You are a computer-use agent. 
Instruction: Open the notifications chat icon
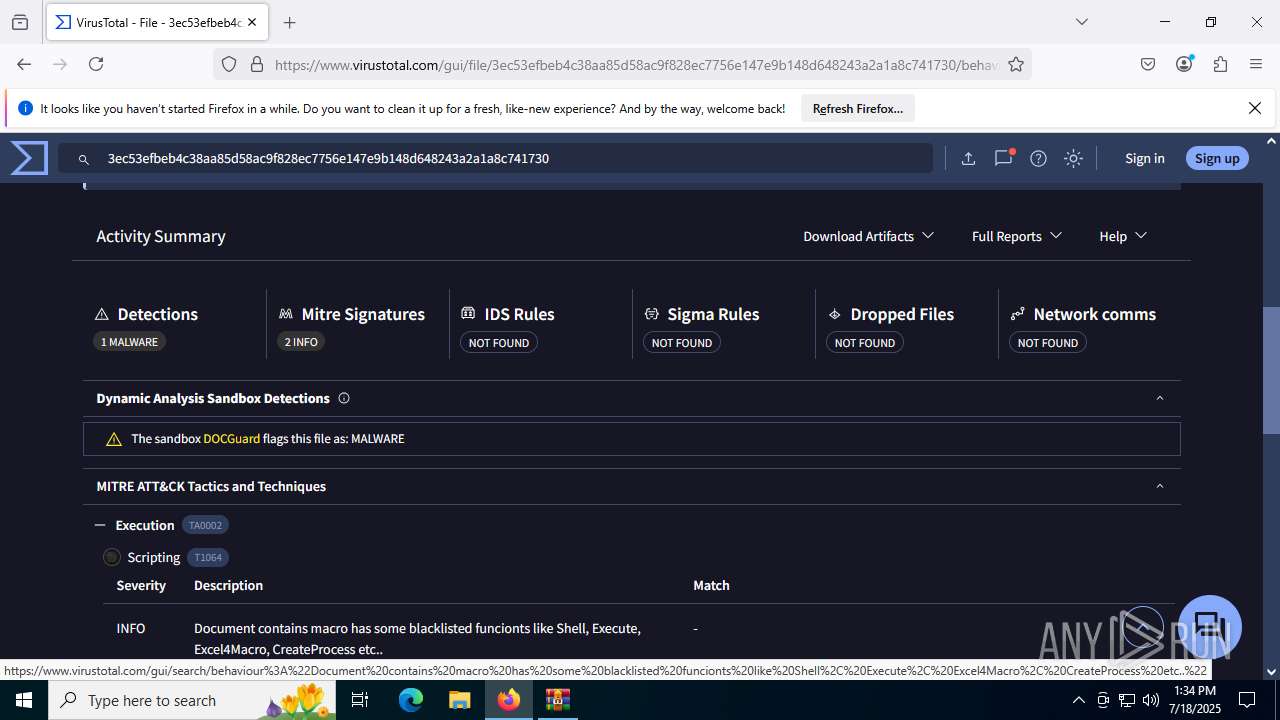(1003, 158)
